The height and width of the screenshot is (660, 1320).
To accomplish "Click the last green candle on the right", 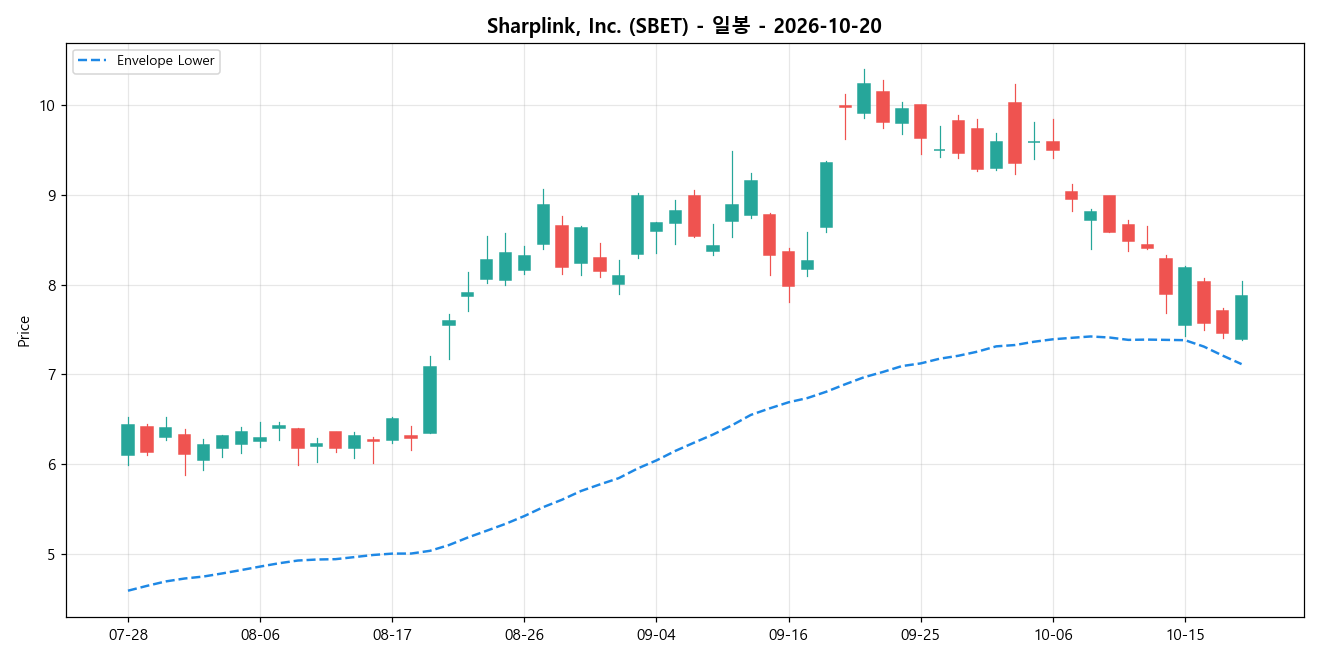I will point(1241,317).
